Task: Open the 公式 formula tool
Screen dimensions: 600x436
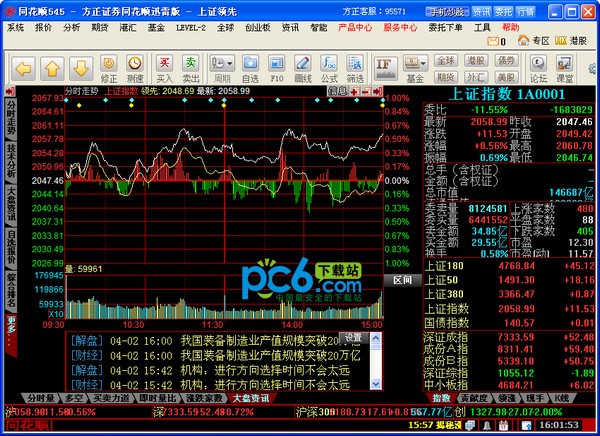Action: (329, 69)
